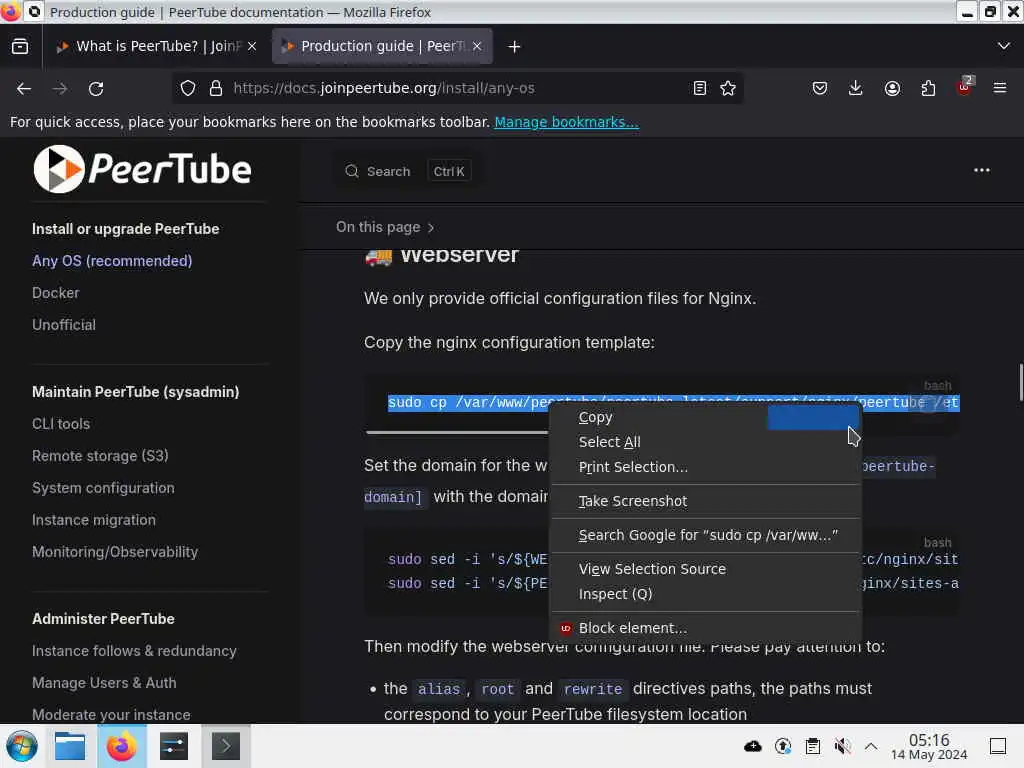Click clipboard tray icon

pos(812,746)
